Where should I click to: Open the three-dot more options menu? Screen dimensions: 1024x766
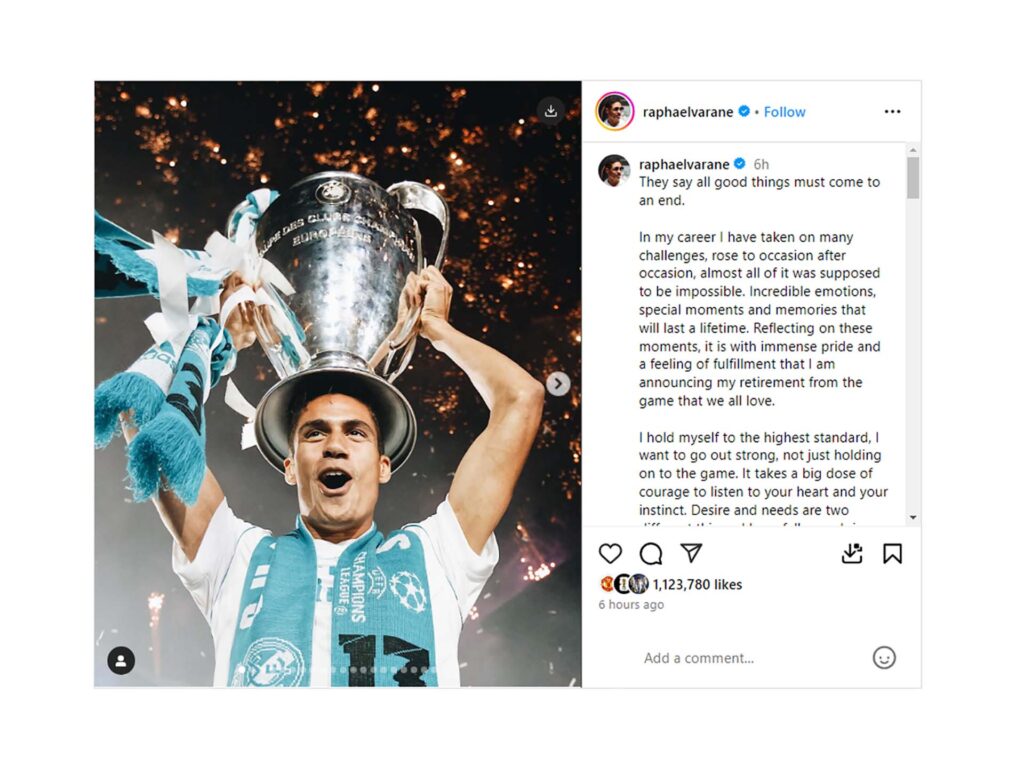pos(892,111)
